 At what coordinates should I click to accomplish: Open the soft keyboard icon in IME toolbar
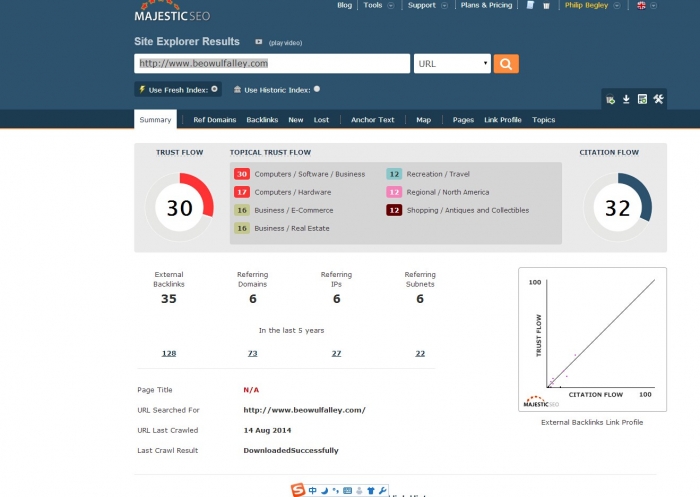[347, 490]
